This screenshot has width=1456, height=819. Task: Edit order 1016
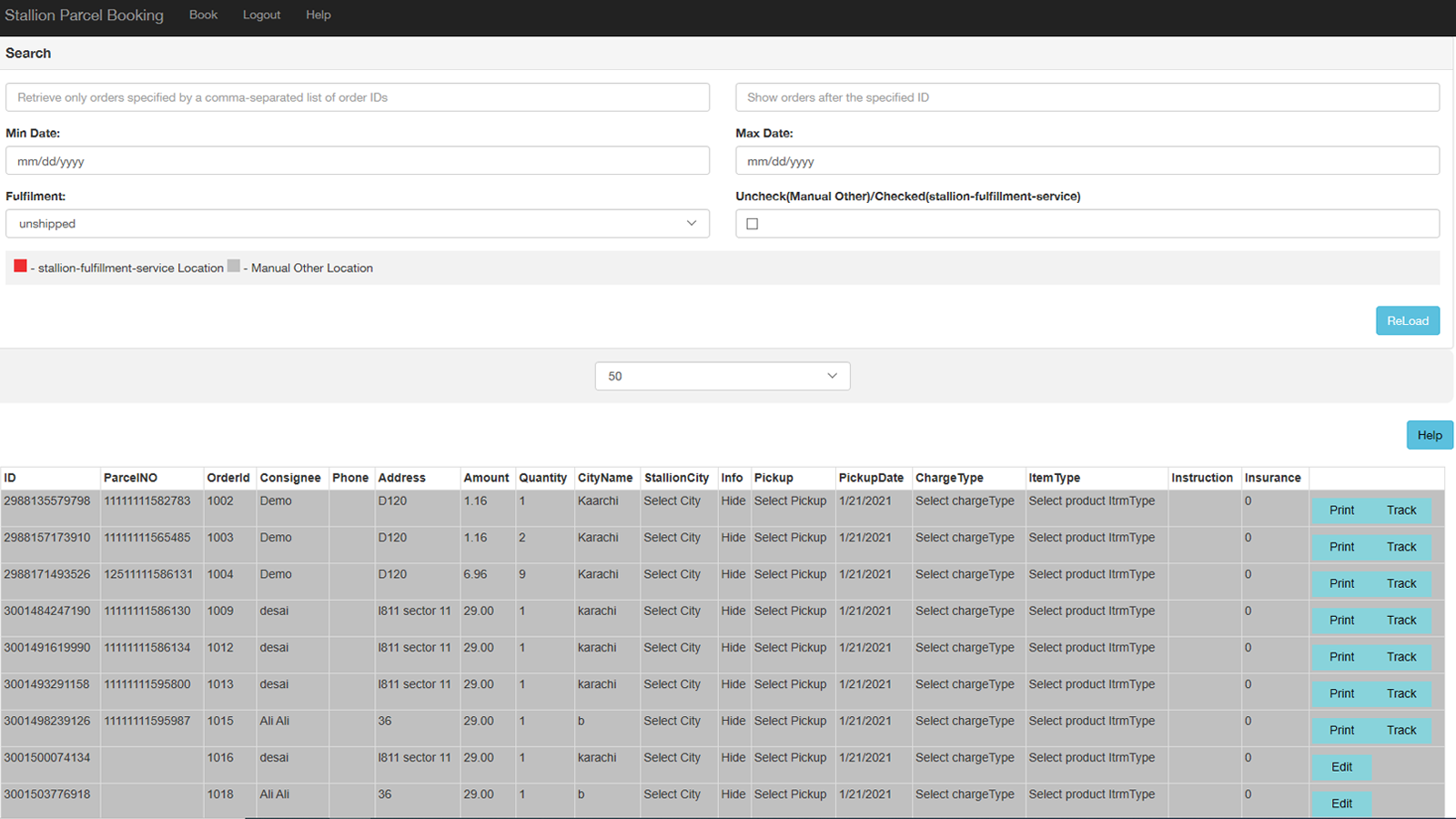1341,767
